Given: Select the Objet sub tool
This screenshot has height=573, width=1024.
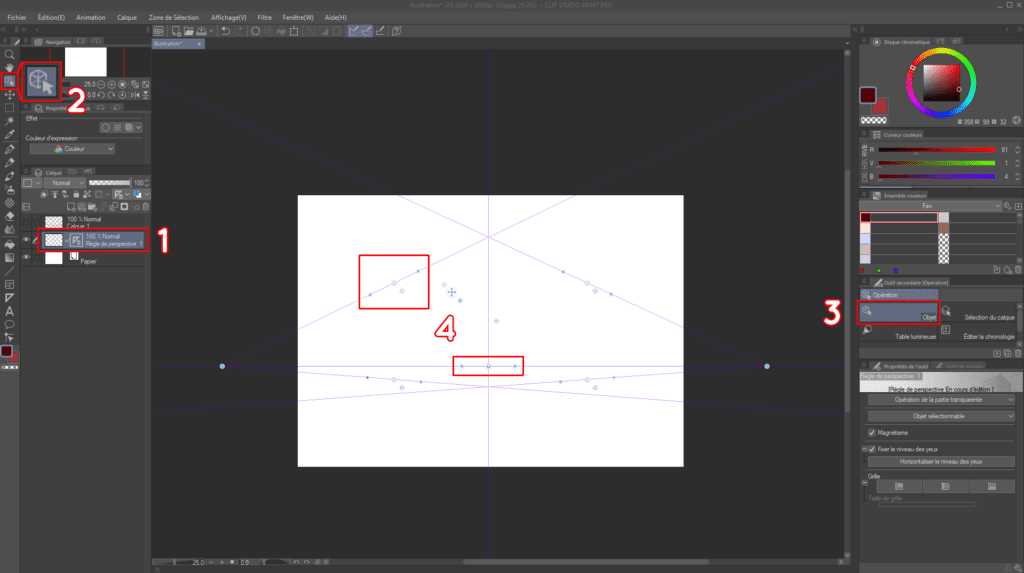Looking at the screenshot, I should pyautogui.click(x=899, y=312).
